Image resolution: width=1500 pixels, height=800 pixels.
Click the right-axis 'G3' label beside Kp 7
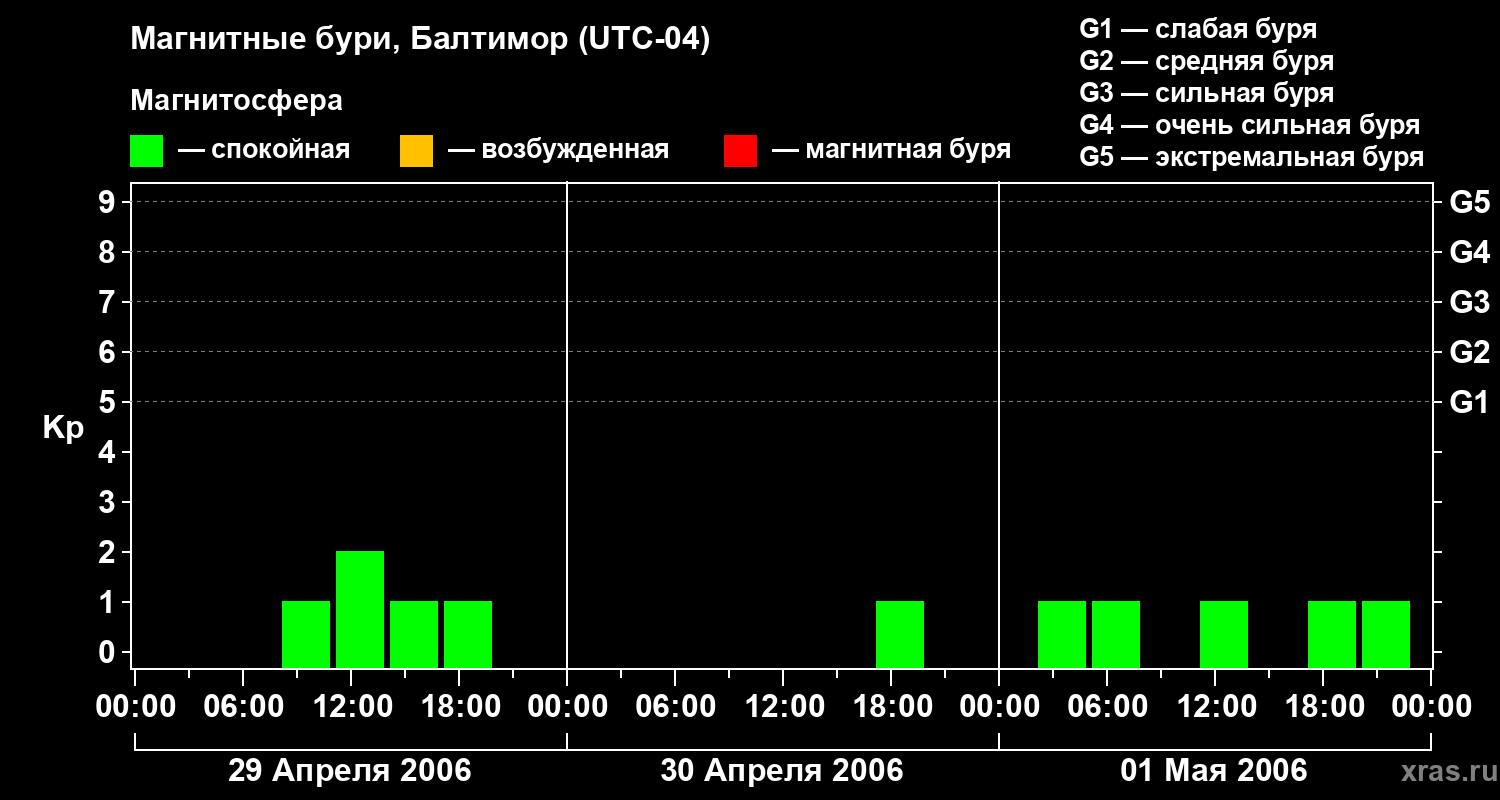click(1470, 302)
